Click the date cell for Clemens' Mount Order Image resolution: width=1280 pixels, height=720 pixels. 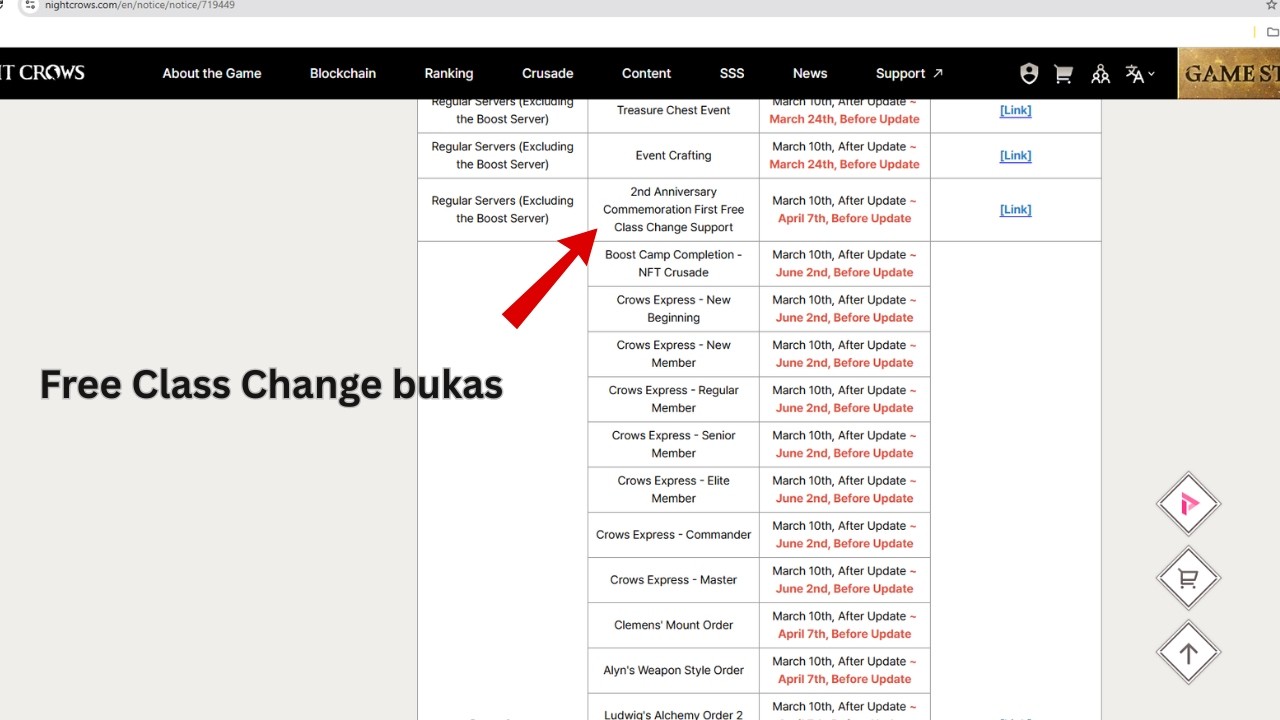pos(845,625)
